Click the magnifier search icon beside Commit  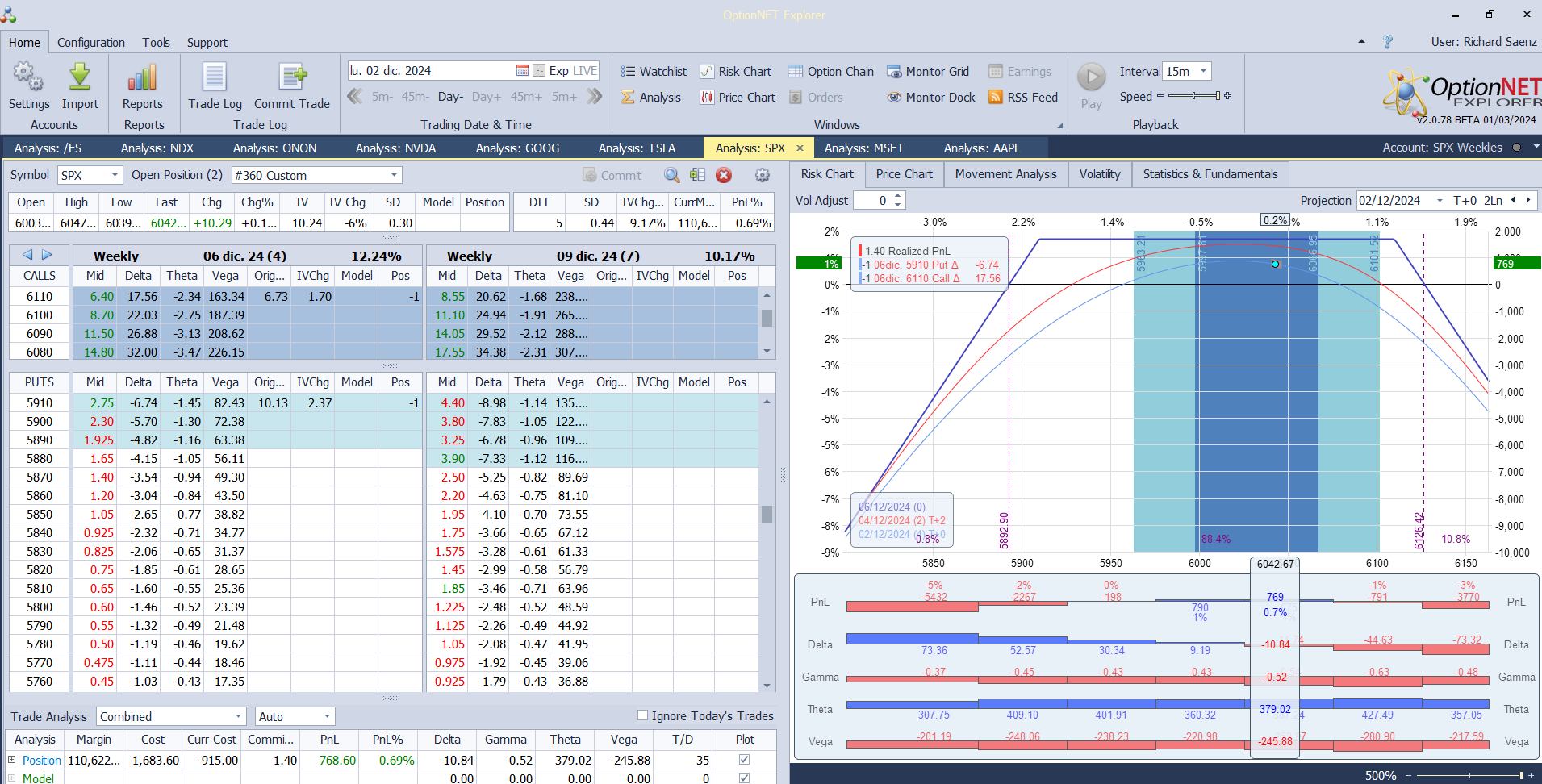pyautogui.click(x=671, y=175)
